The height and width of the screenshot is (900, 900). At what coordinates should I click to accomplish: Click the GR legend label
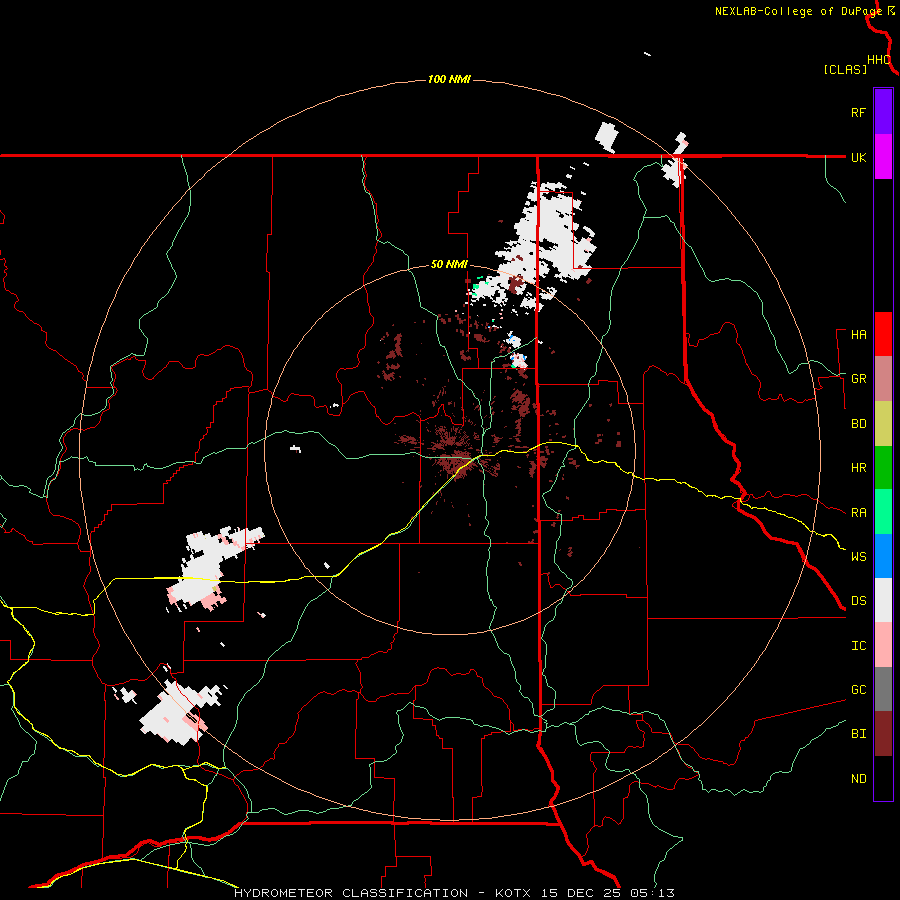pyautogui.click(x=859, y=379)
